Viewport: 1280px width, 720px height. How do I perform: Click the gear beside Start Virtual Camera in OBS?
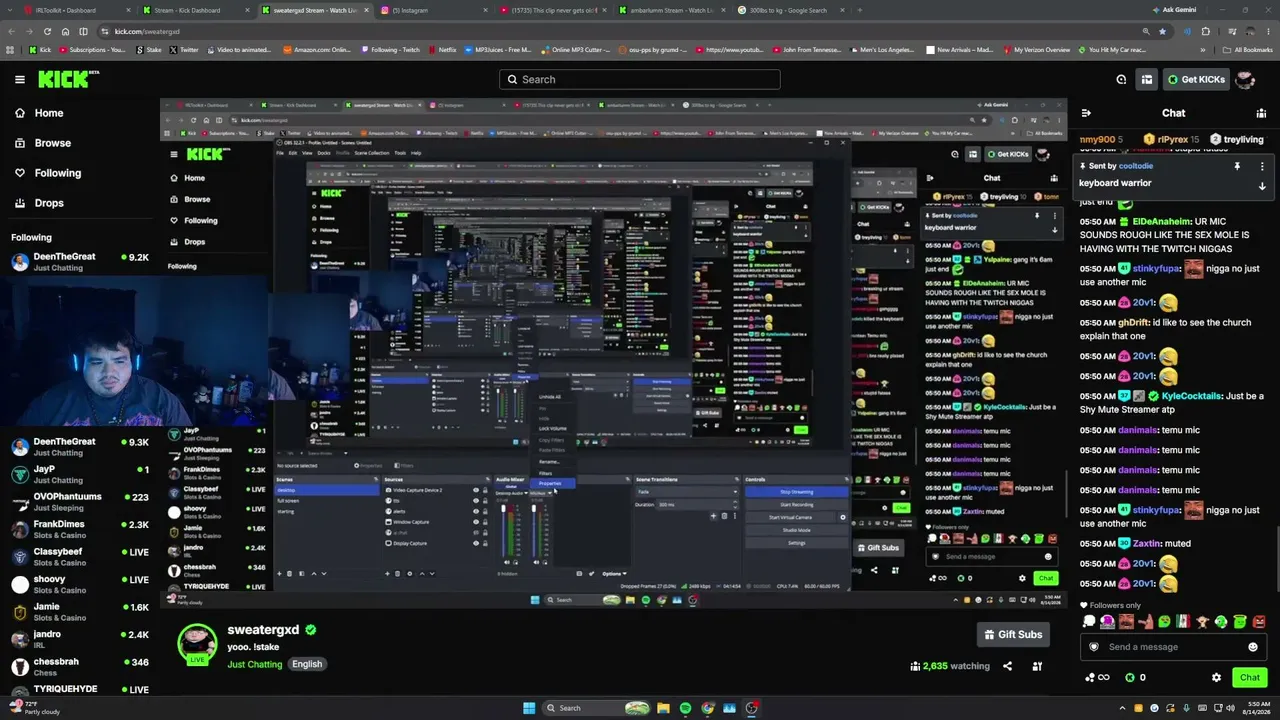pos(842,517)
